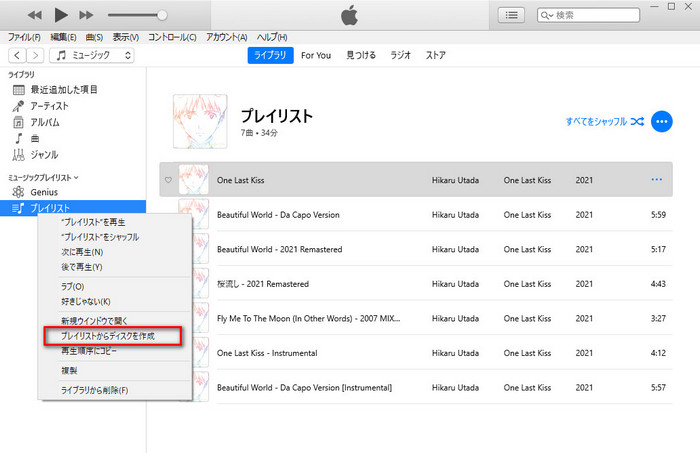
Task: Switch to the ストア tab
Action: click(x=436, y=55)
